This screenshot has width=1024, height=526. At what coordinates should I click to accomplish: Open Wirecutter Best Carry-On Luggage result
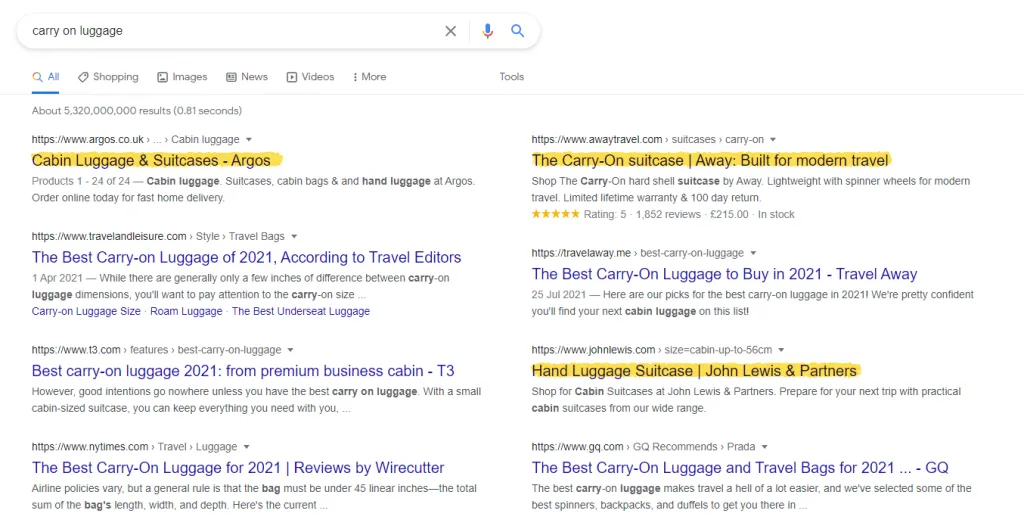point(238,468)
